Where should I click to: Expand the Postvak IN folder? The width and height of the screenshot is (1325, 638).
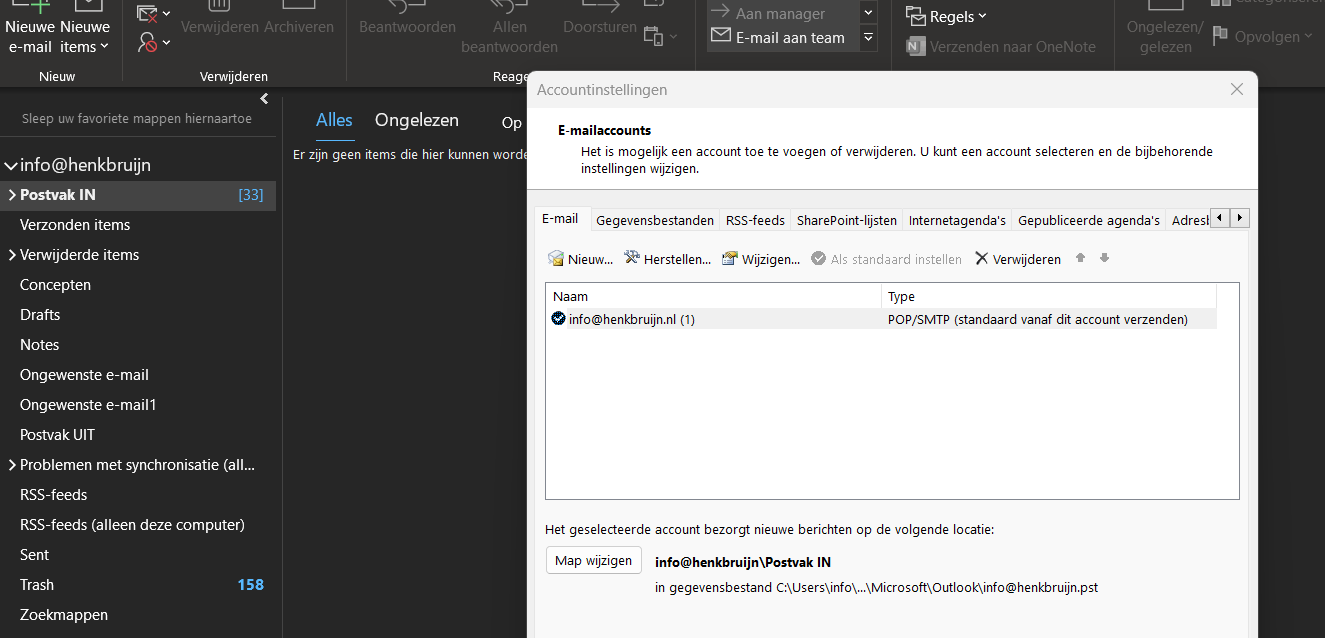coord(12,195)
